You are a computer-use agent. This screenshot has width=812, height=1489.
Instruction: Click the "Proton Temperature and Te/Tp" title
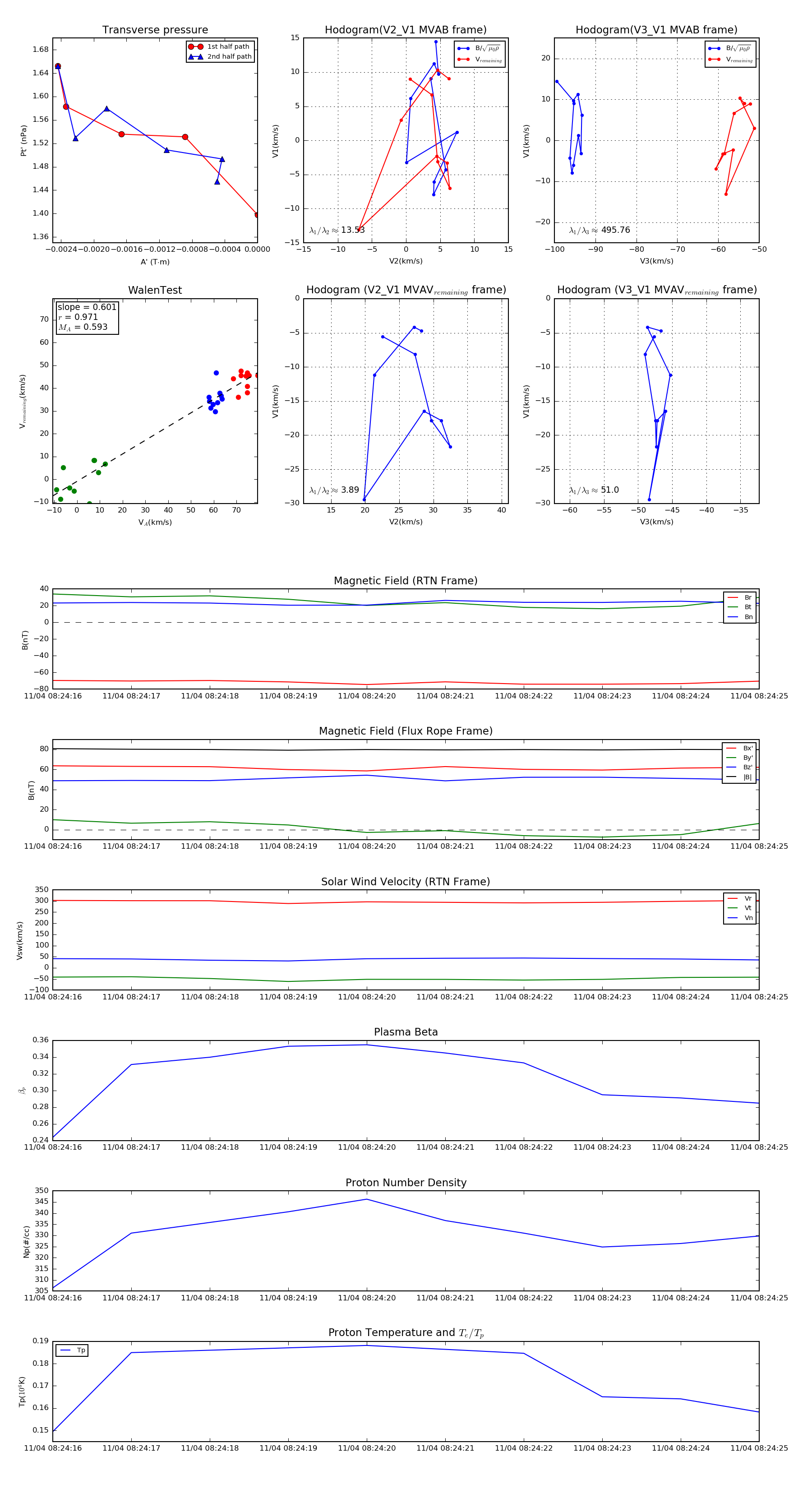406,1333
